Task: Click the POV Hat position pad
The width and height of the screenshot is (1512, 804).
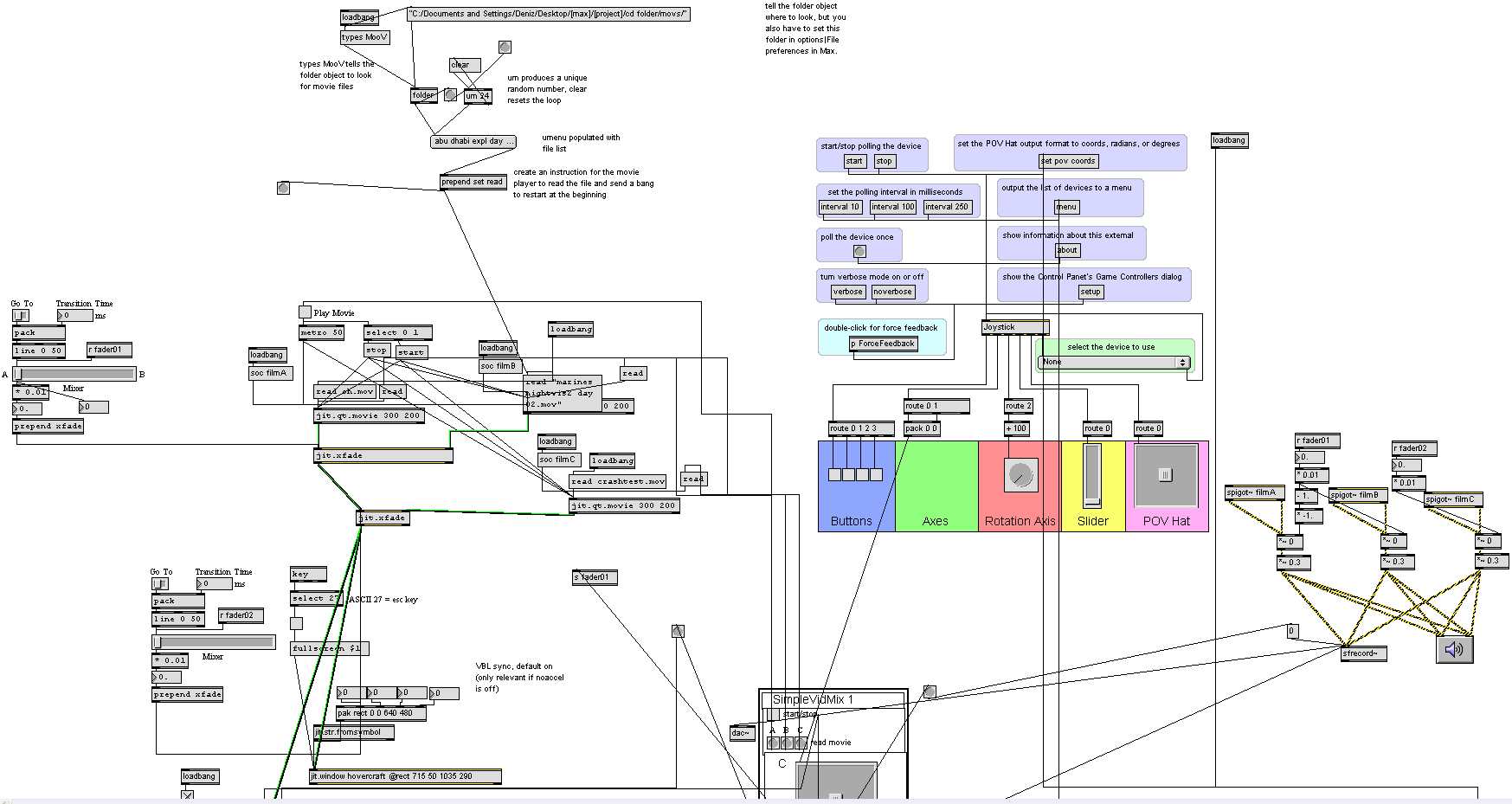Action: point(1166,475)
